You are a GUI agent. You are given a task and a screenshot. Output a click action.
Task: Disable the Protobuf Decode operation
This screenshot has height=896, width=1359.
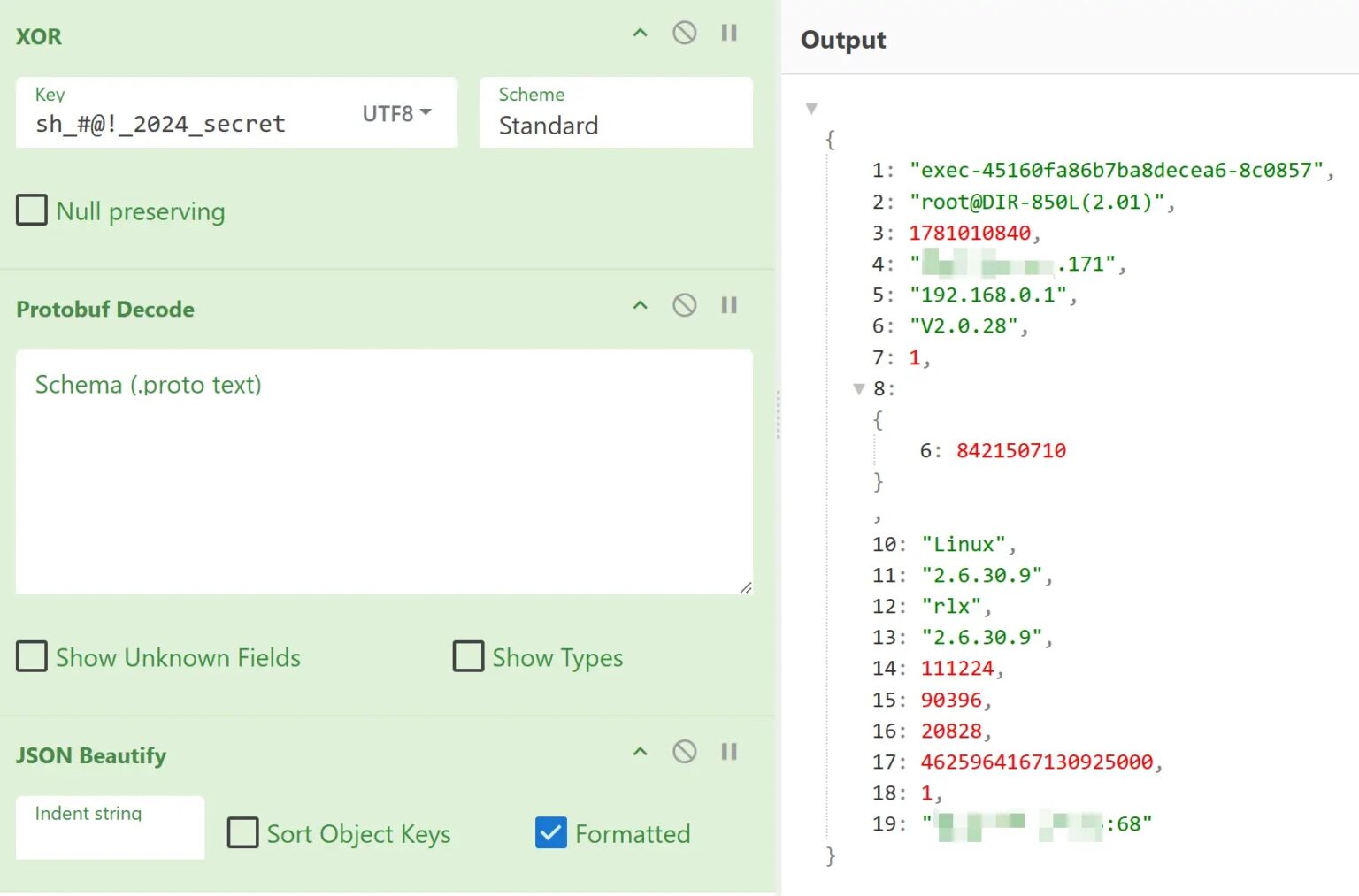(684, 306)
